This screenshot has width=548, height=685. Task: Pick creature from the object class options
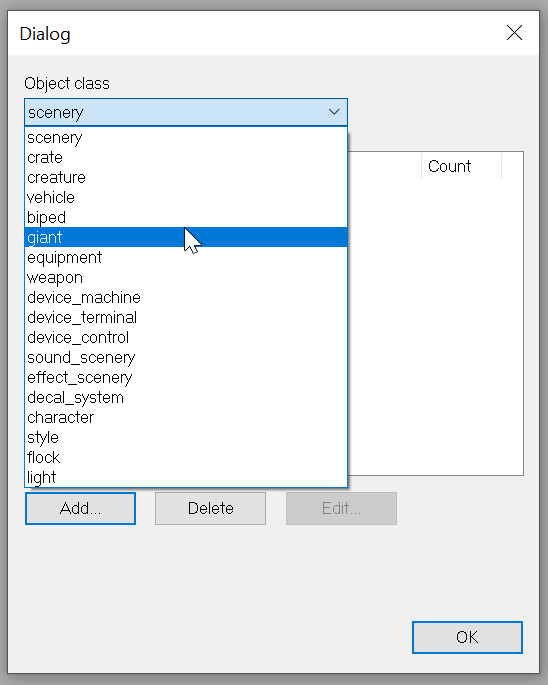186,177
